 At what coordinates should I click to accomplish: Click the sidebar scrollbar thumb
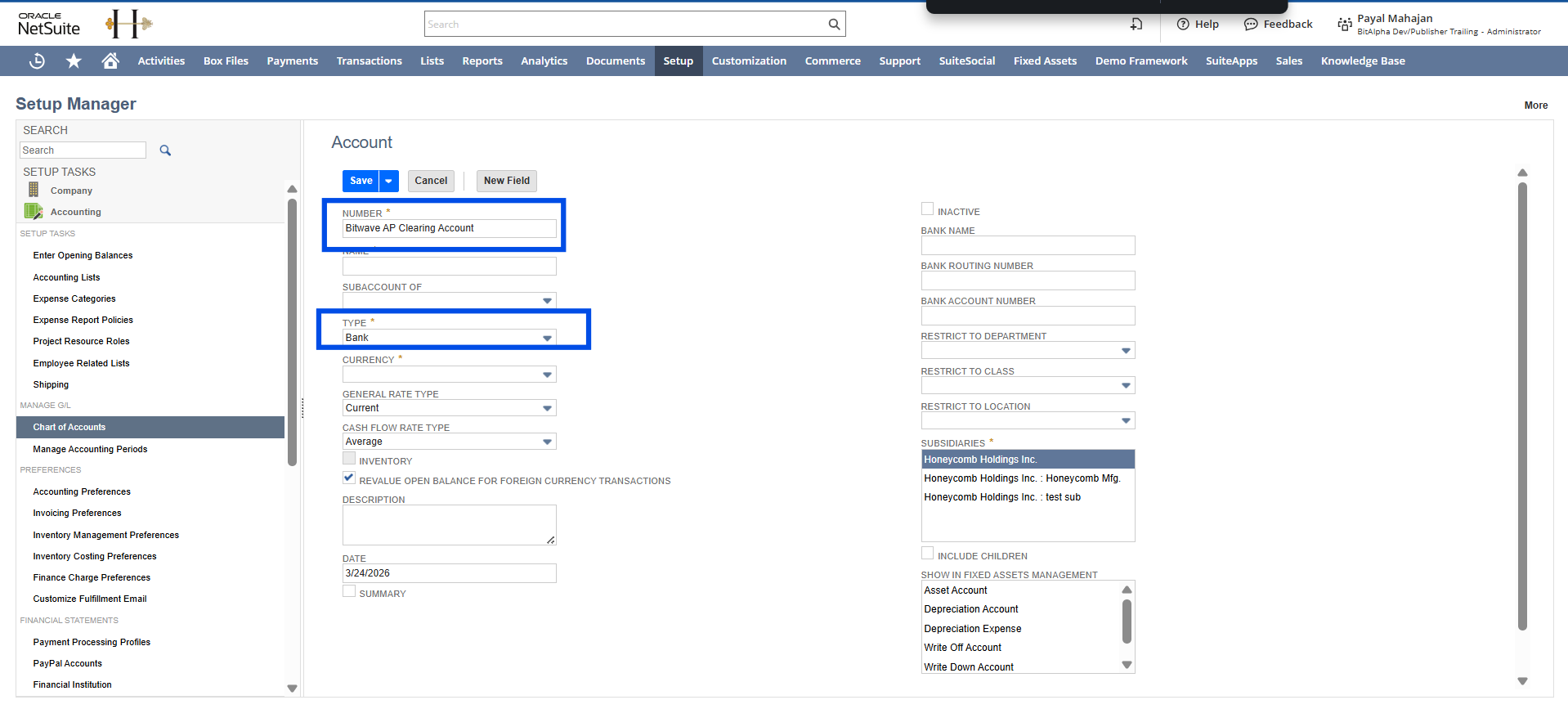click(x=292, y=333)
